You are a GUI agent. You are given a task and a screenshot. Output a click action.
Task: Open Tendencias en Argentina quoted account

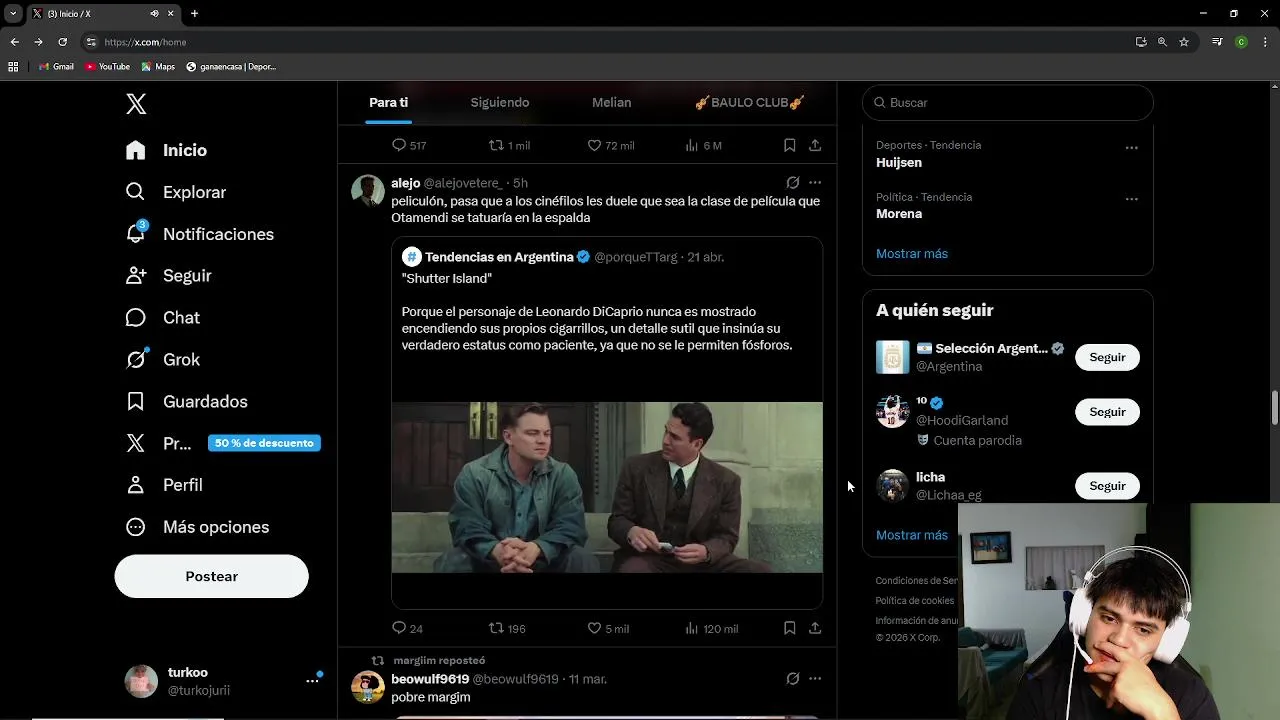pyautogui.click(x=499, y=257)
